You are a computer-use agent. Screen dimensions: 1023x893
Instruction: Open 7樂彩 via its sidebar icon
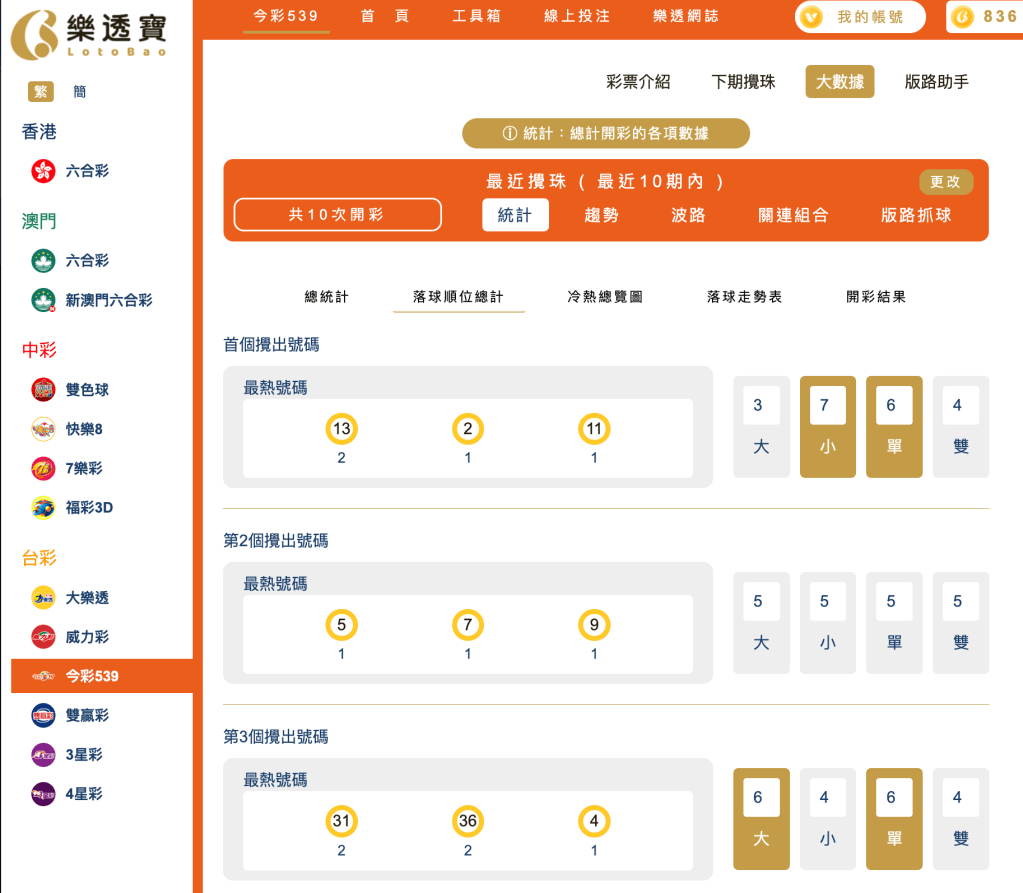click(41, 468)
